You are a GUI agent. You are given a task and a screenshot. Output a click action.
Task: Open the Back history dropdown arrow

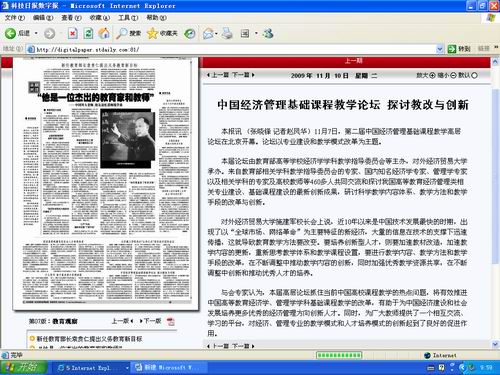[36, 33]
